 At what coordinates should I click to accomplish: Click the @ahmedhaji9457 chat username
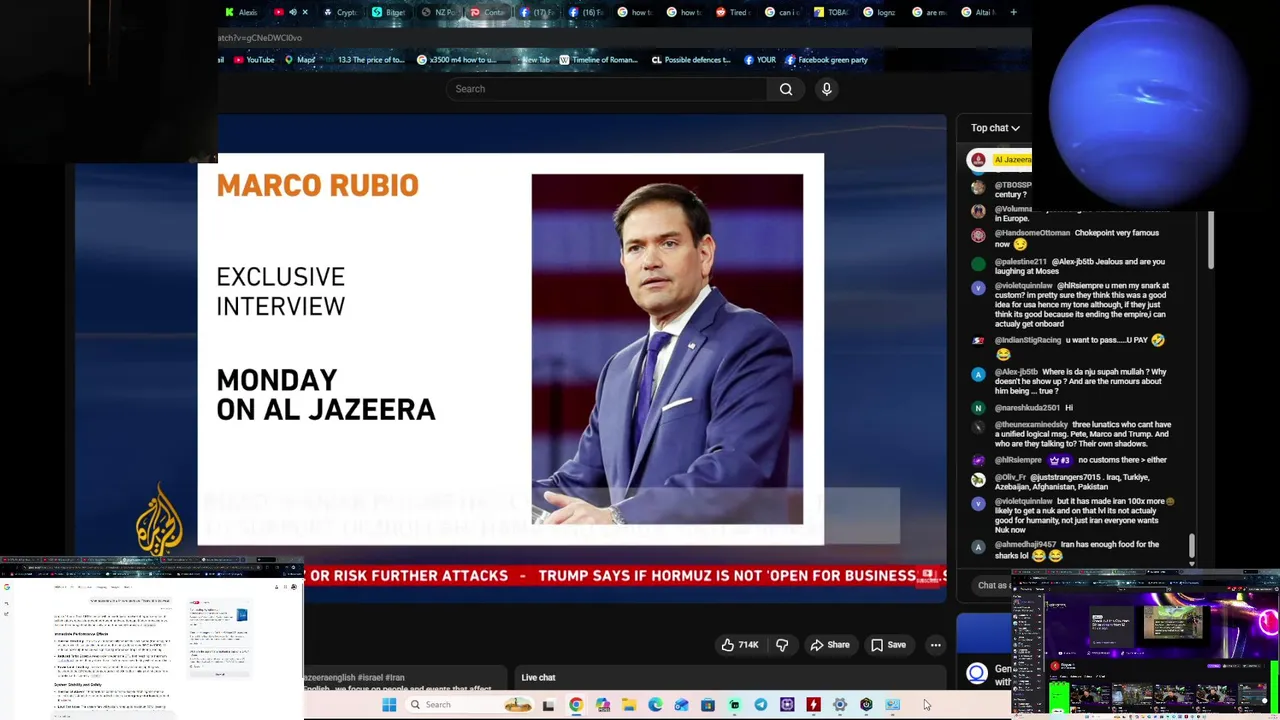[1025, 545]
